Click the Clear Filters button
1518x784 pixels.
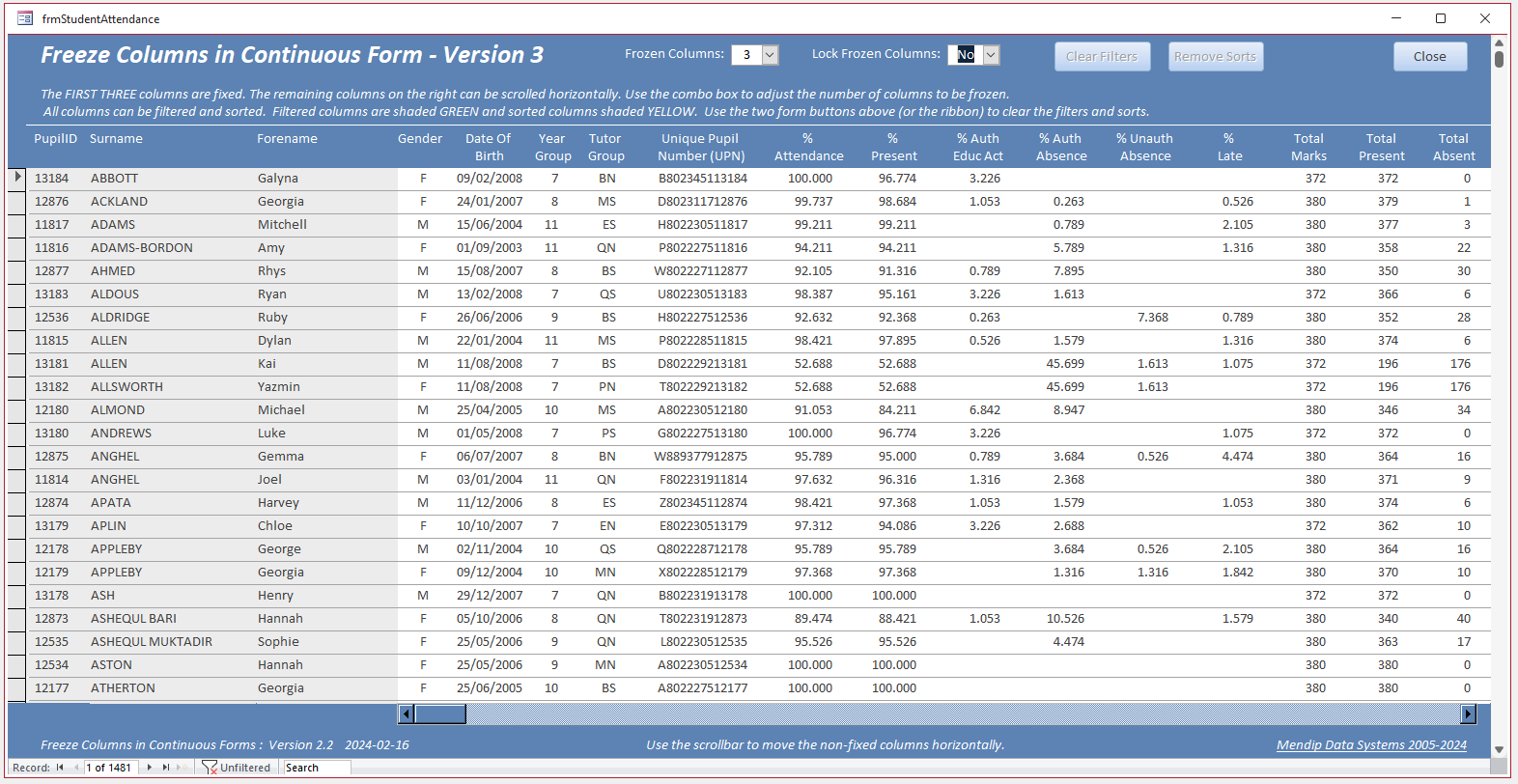(1102, 56)
